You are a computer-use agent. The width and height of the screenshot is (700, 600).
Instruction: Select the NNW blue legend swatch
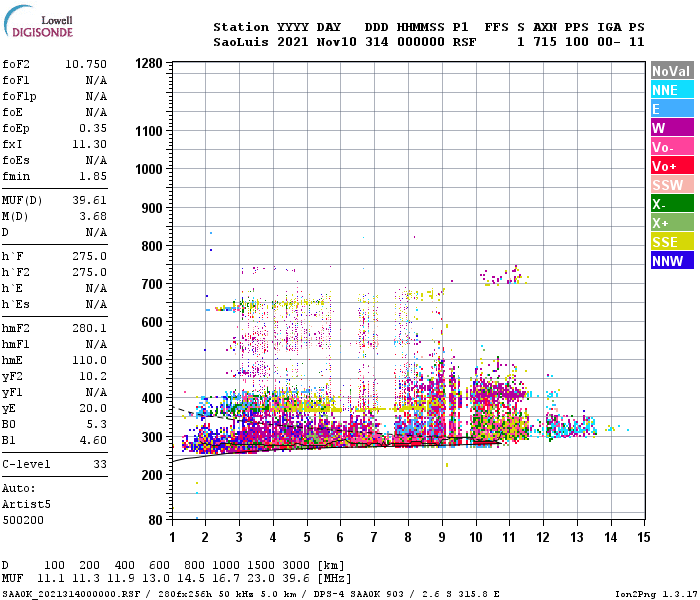pyautogui.click(x=672, y=261)
